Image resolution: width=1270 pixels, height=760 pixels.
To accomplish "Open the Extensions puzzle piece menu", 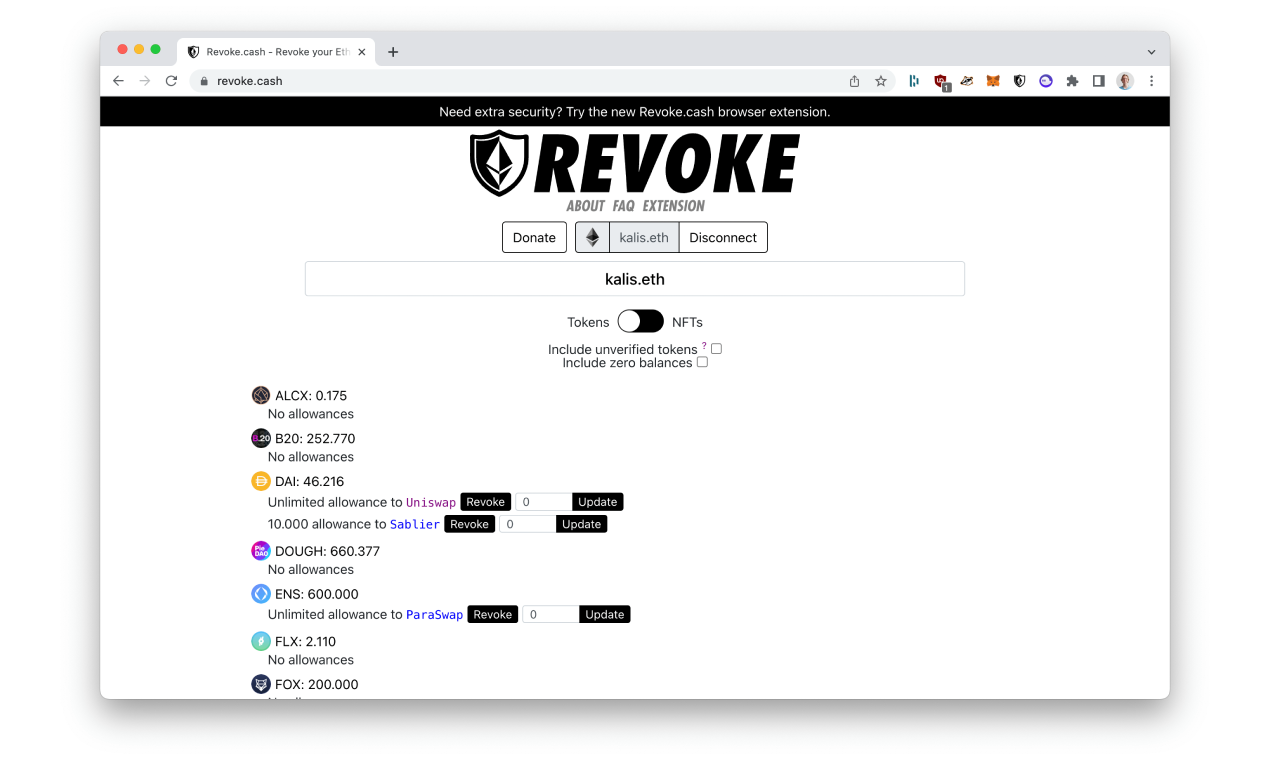I will [x=1072, y=81].
